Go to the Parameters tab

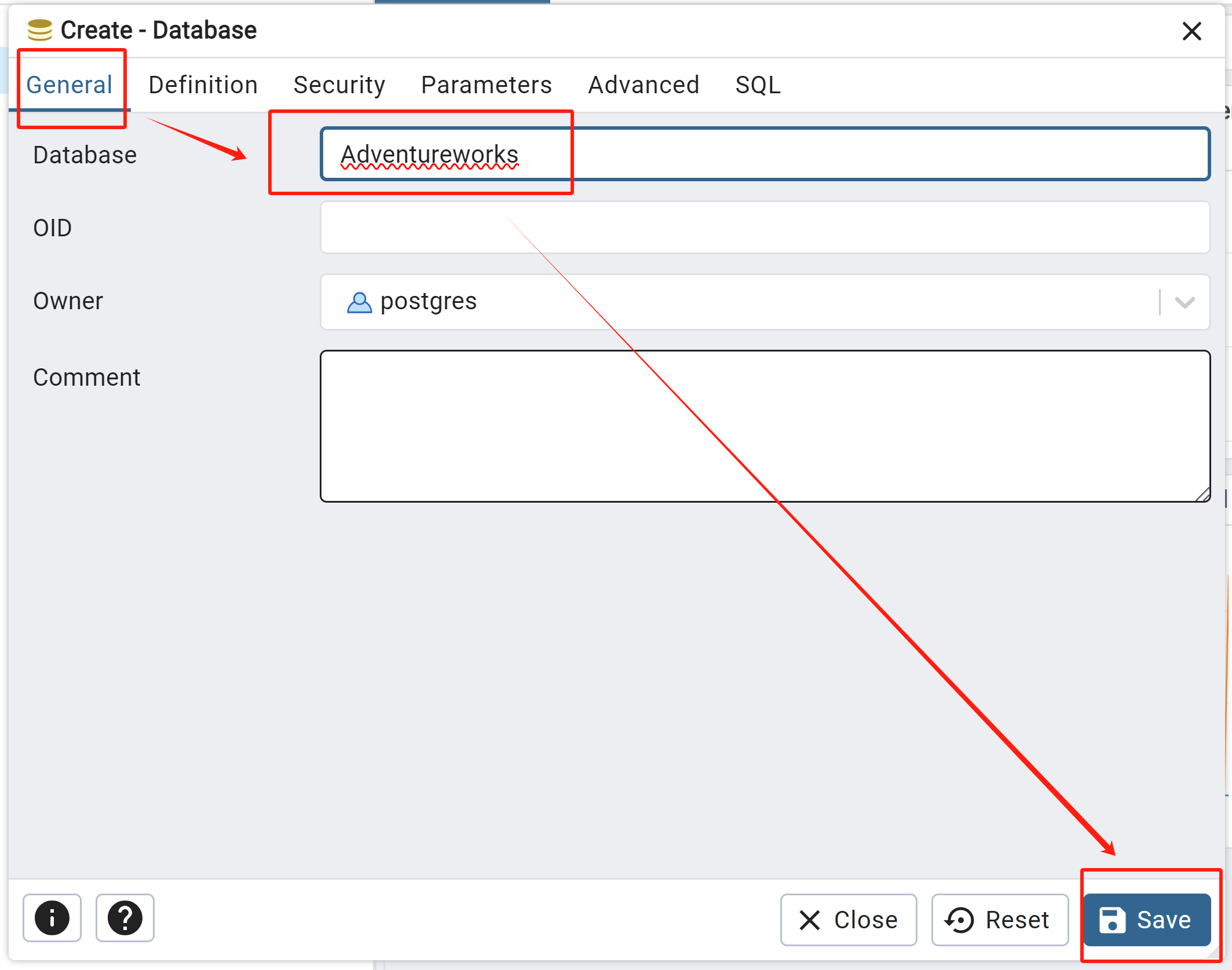[x=487, y=85]
